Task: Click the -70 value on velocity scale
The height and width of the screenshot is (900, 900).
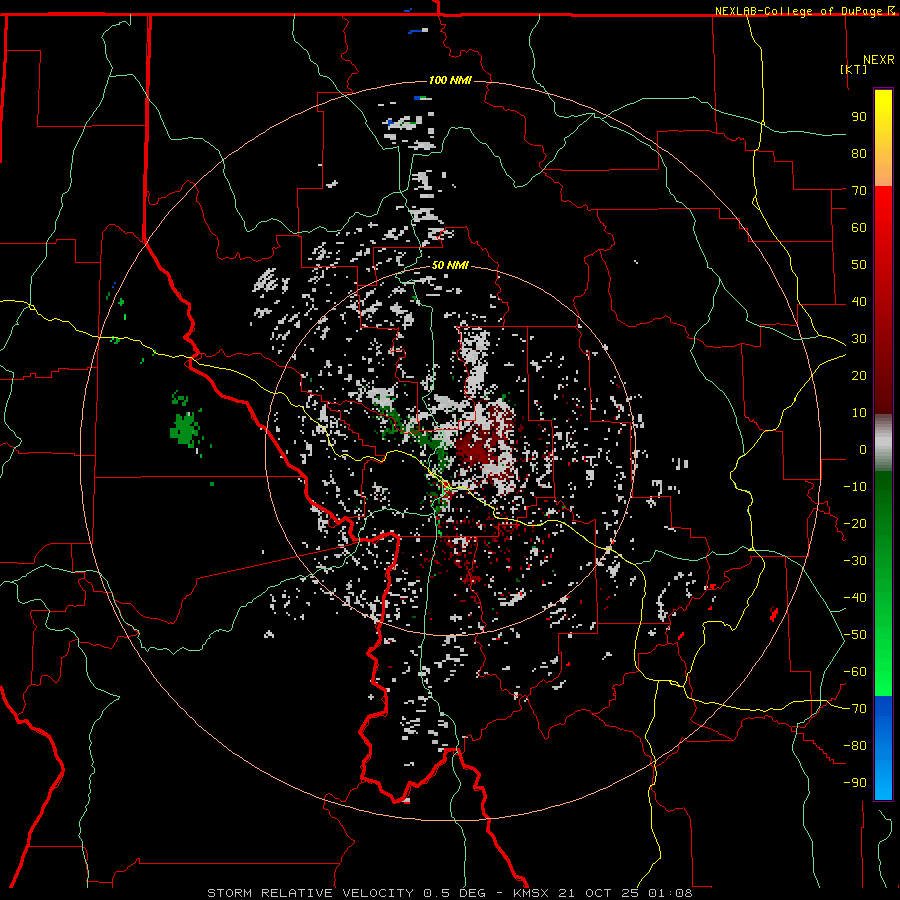Action: point(855,709)
